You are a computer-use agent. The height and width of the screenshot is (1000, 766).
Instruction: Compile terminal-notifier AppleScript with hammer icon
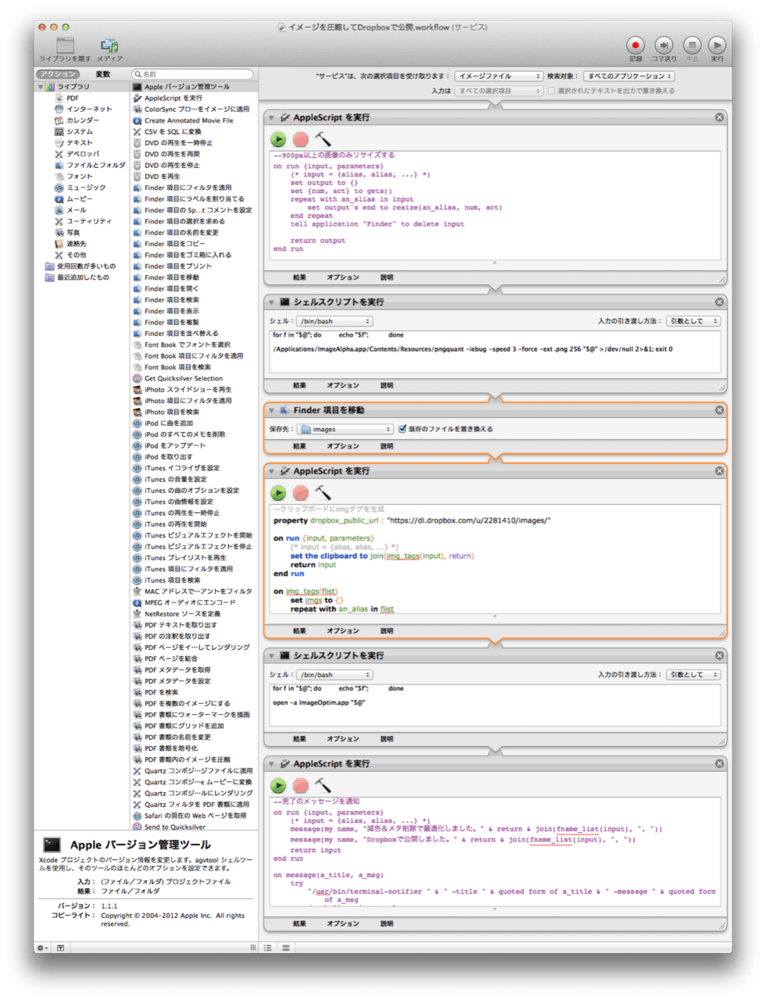[x=323, y=785]
